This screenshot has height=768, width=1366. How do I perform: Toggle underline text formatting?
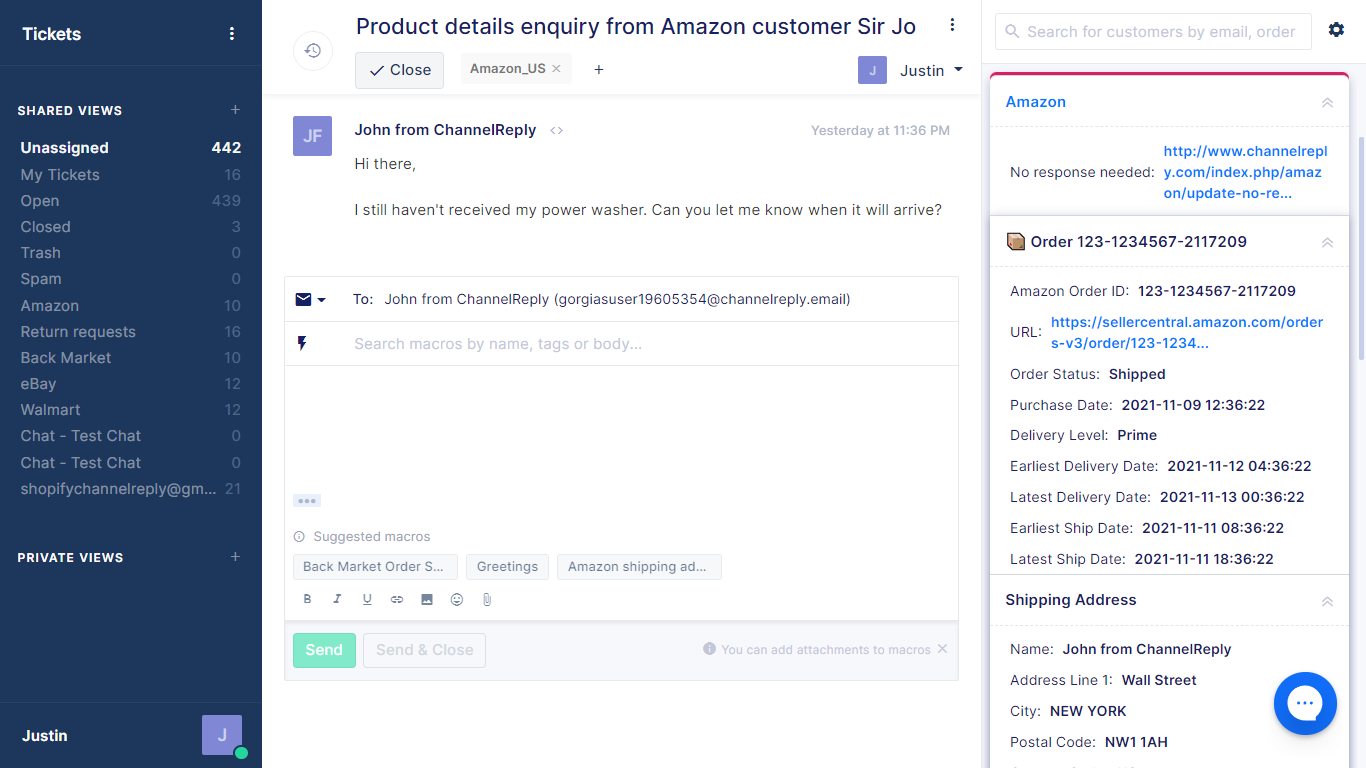click(x=367, y=600)
